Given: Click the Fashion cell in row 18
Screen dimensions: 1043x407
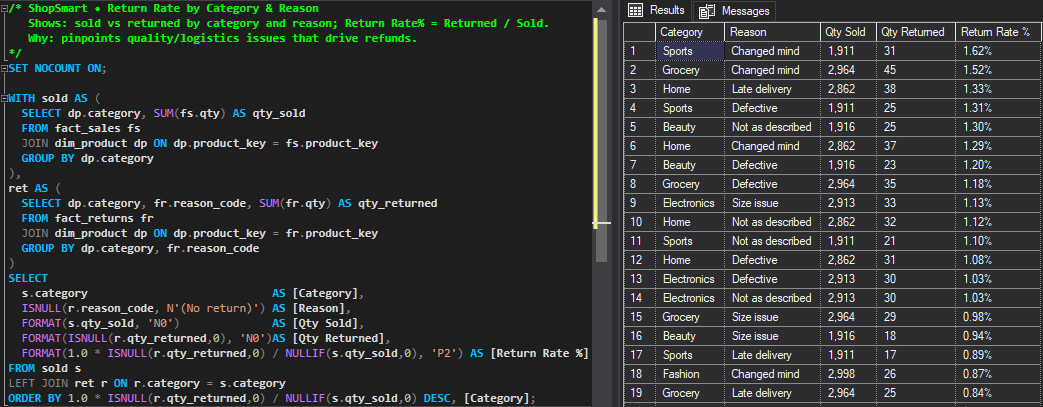Looking at the screenshot, I should [x=690, y=374].
